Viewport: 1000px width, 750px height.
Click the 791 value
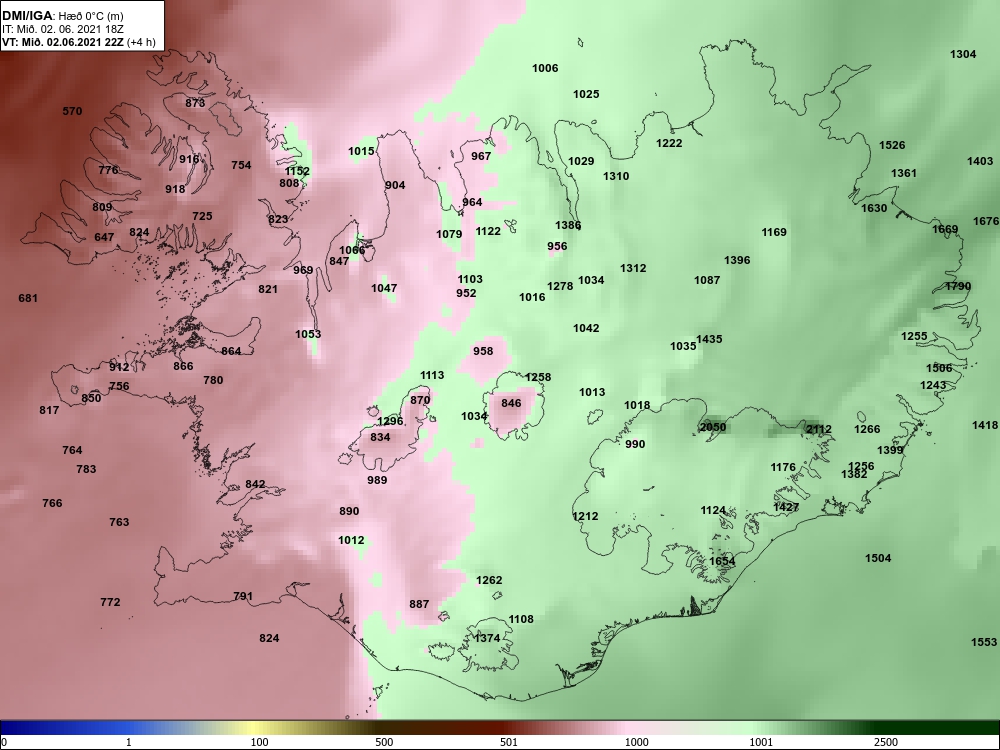[x=243, y=596]
